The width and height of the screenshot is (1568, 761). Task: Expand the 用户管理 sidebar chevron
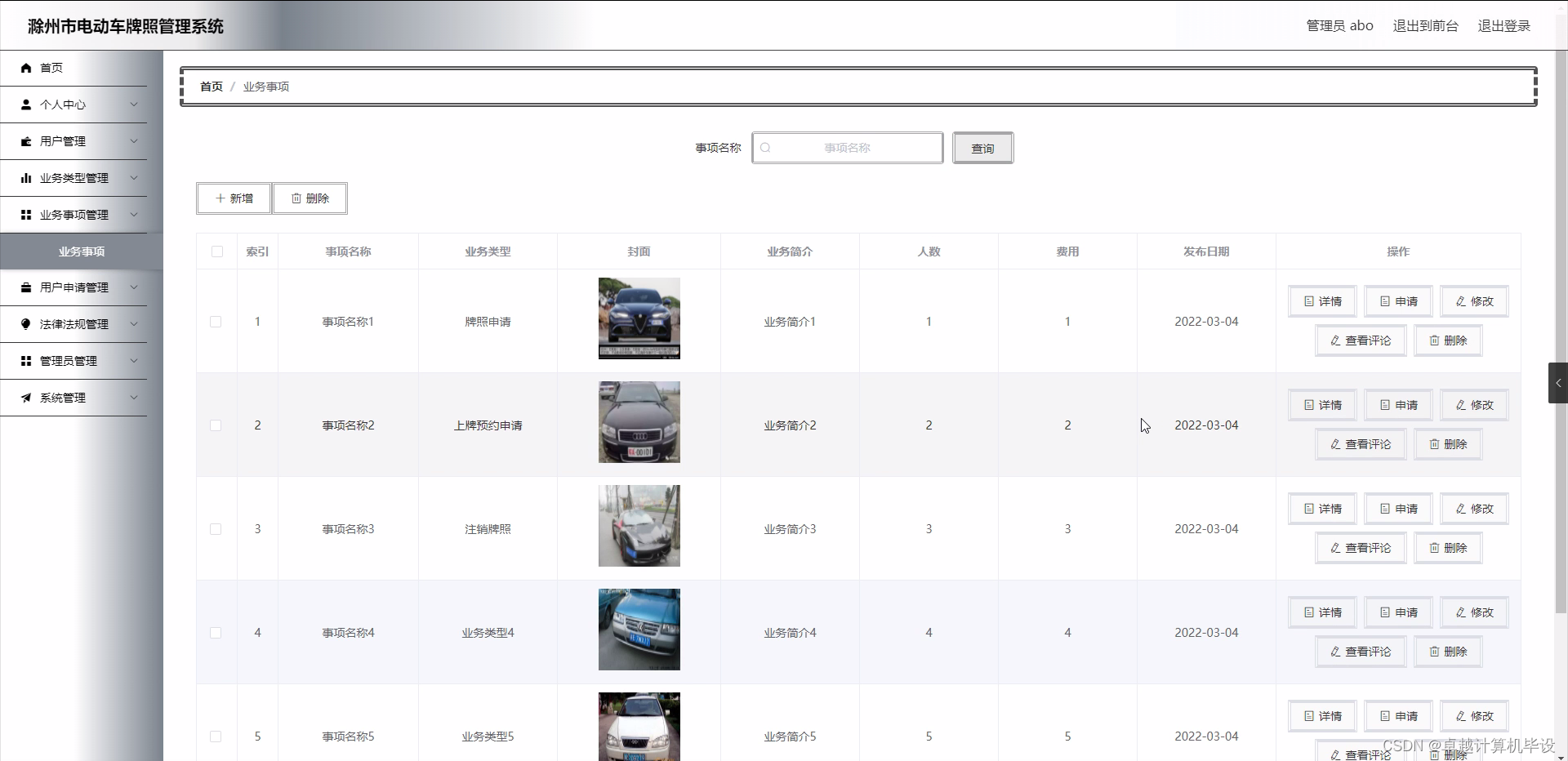(134, 140)
